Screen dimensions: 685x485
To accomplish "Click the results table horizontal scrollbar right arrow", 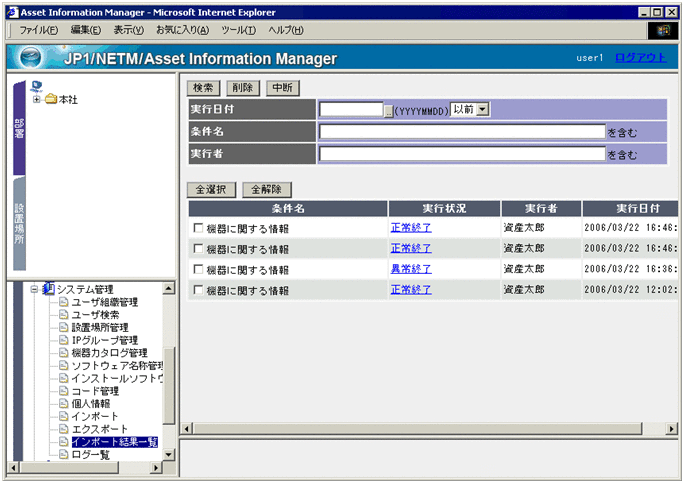I will 670,429.
